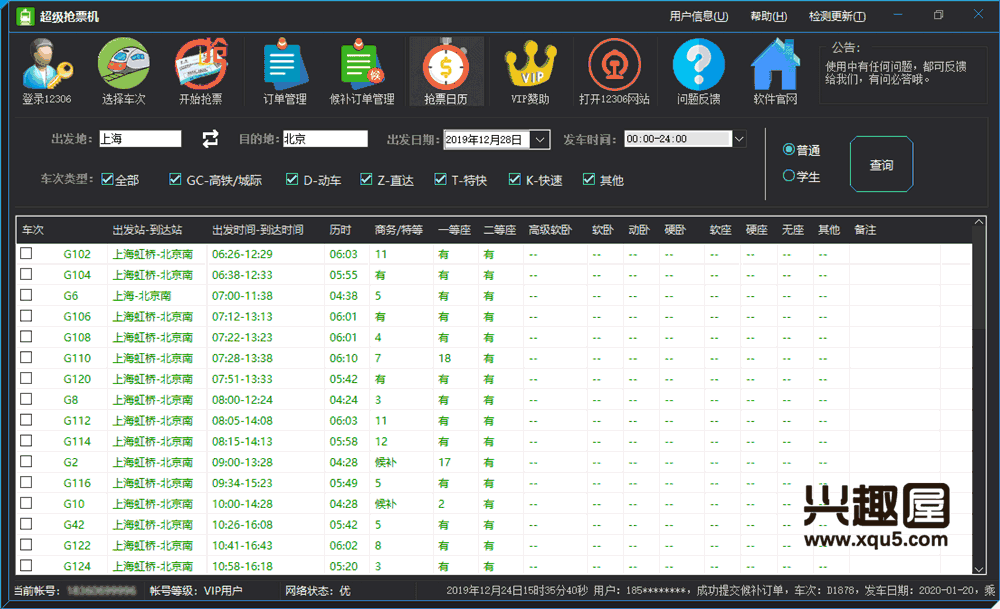Click 上海-北京南 station cell for G6
Screen dimensions: 1000x609
click(142, 296)
